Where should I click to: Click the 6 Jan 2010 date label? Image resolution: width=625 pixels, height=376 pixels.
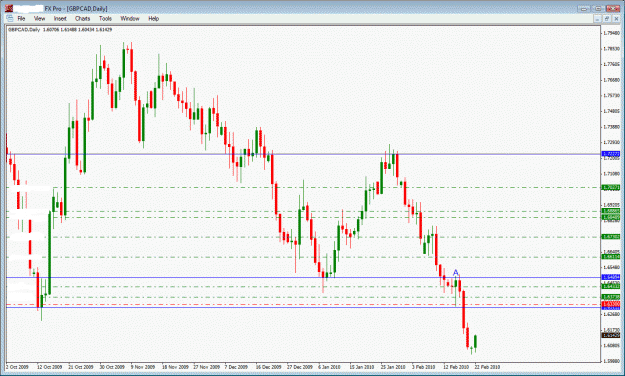[330, 367]
